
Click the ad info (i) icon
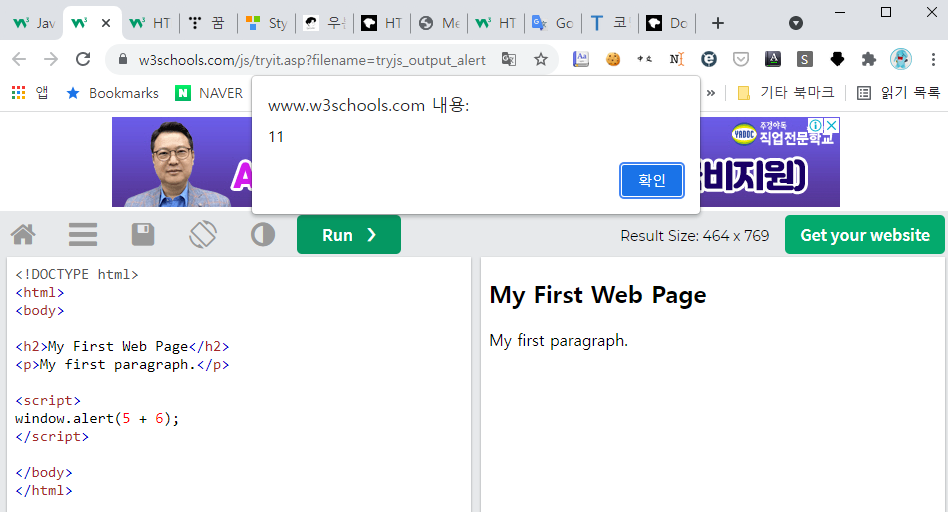816,125
